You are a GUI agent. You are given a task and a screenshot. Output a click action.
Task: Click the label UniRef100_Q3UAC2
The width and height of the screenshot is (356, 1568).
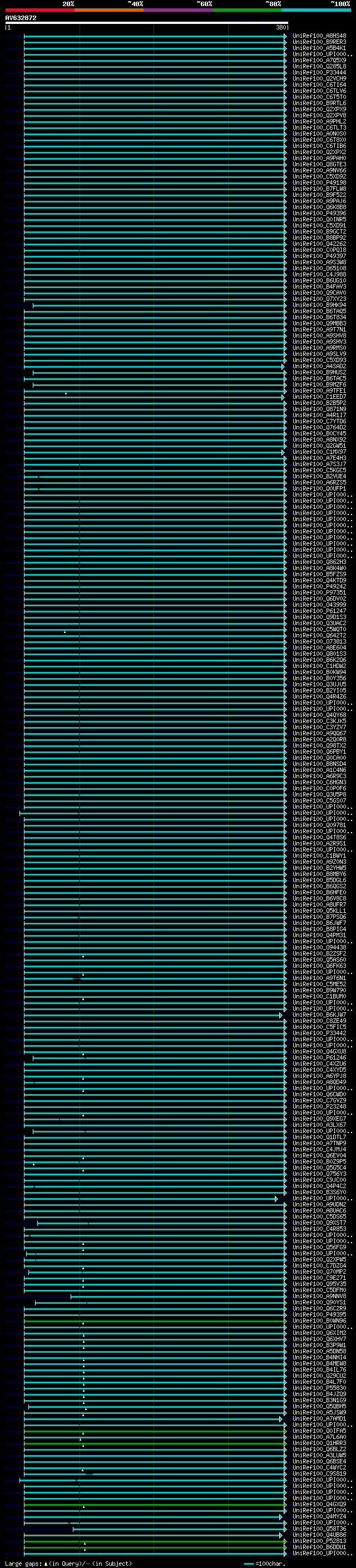point(319,624)
